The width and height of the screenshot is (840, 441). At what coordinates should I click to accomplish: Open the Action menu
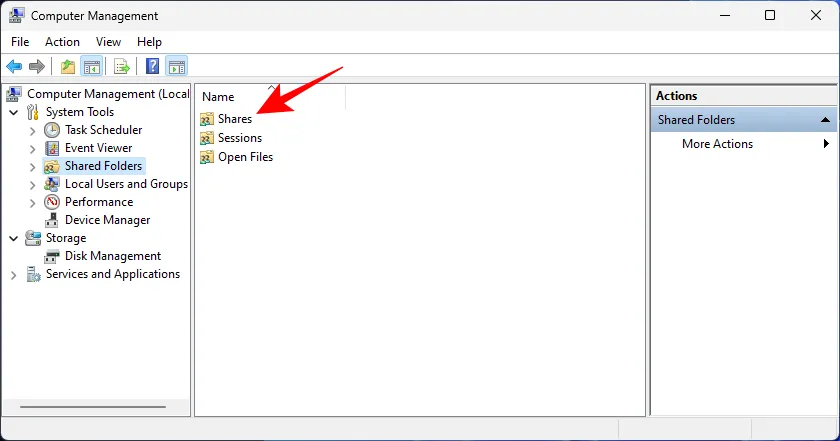[62, 42]
